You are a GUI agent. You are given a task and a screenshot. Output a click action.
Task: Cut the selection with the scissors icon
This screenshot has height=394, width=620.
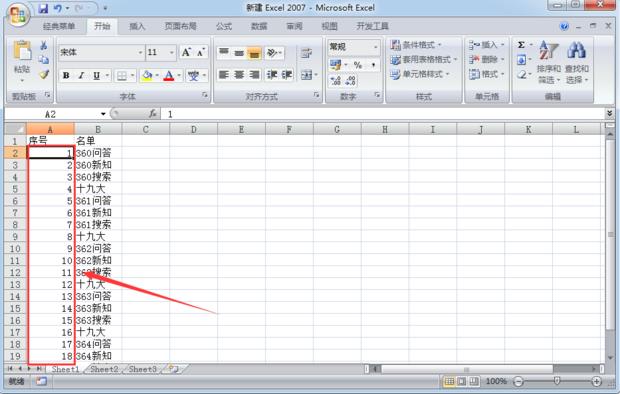tap(43, 45)
